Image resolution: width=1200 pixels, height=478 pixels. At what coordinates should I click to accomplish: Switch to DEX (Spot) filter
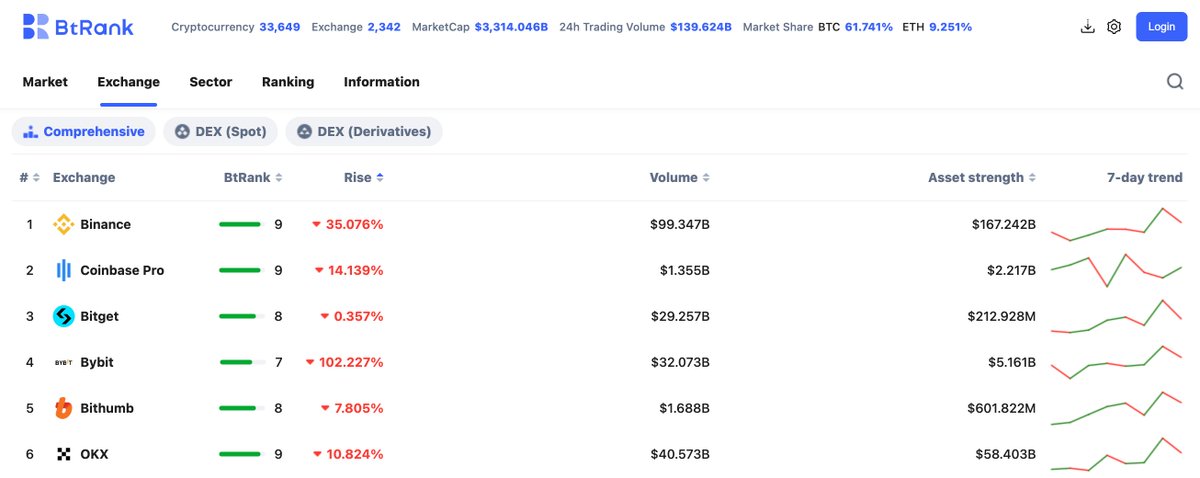[220, 131]
